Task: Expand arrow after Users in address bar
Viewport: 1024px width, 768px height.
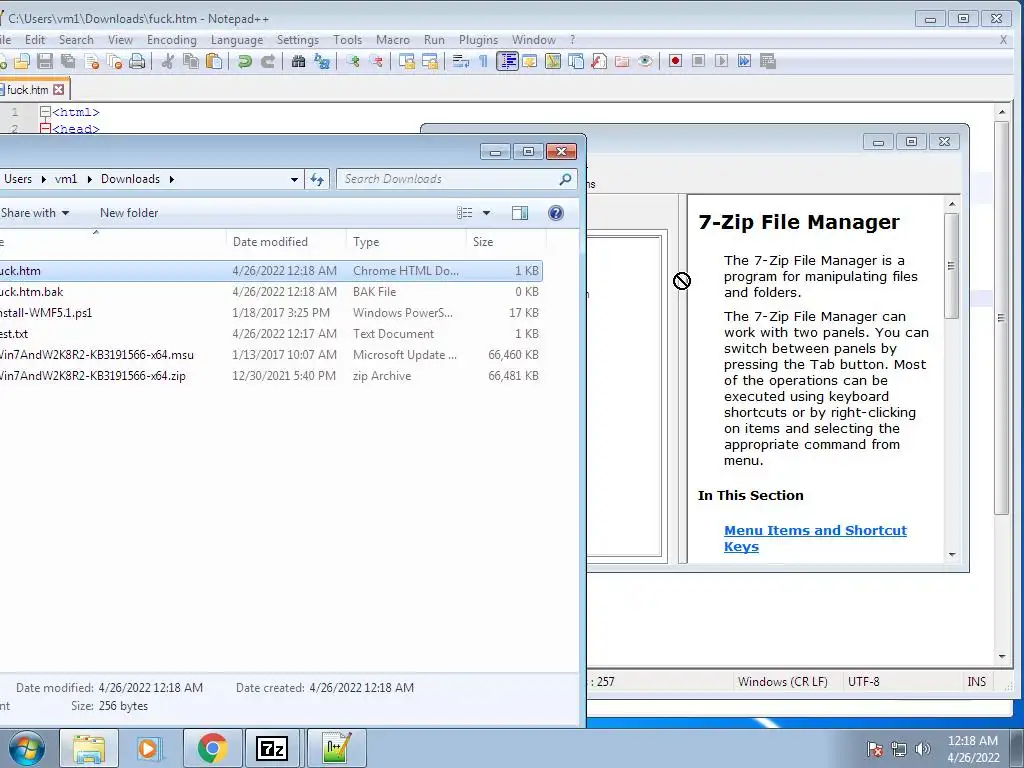Action: [43, 179]
